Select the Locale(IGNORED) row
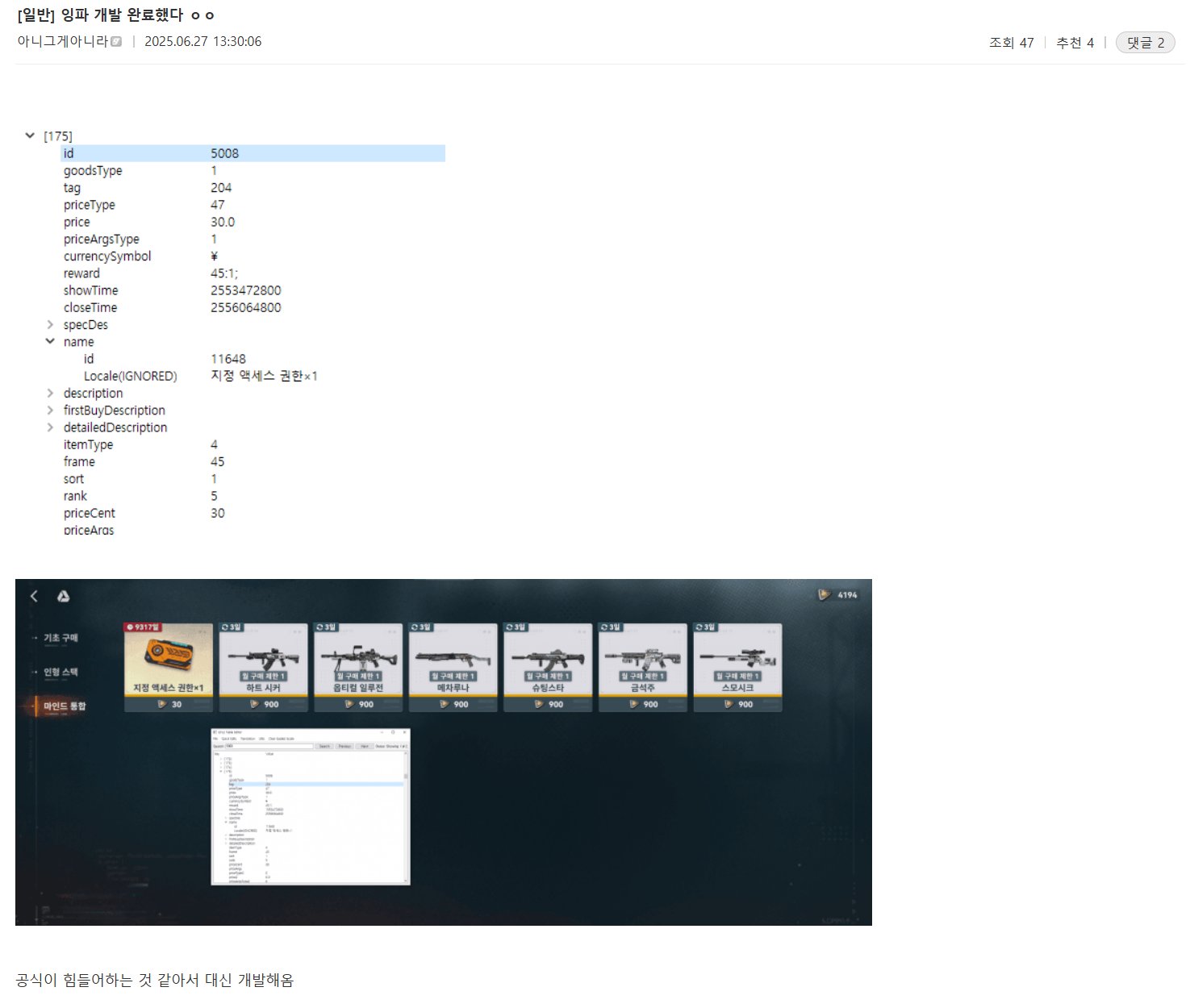 click(253, 377)
